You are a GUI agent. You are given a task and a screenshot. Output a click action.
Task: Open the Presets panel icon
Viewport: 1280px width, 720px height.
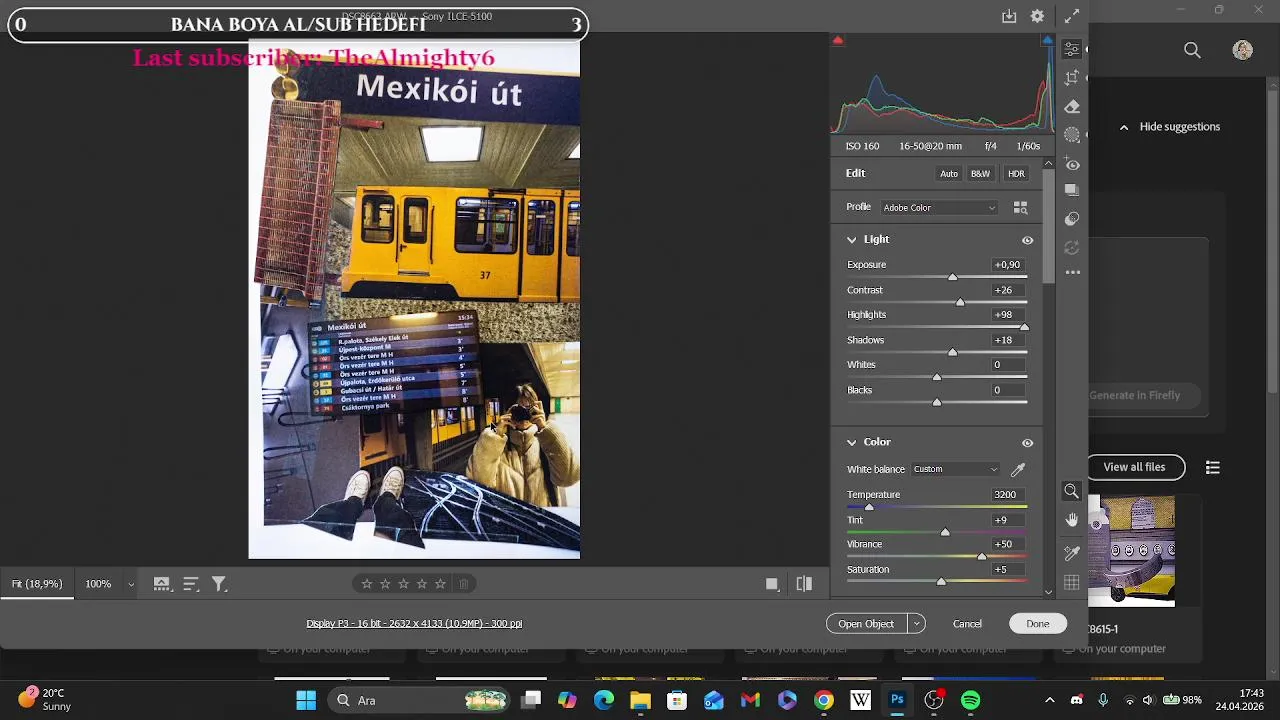click(x=1071, y=218)
